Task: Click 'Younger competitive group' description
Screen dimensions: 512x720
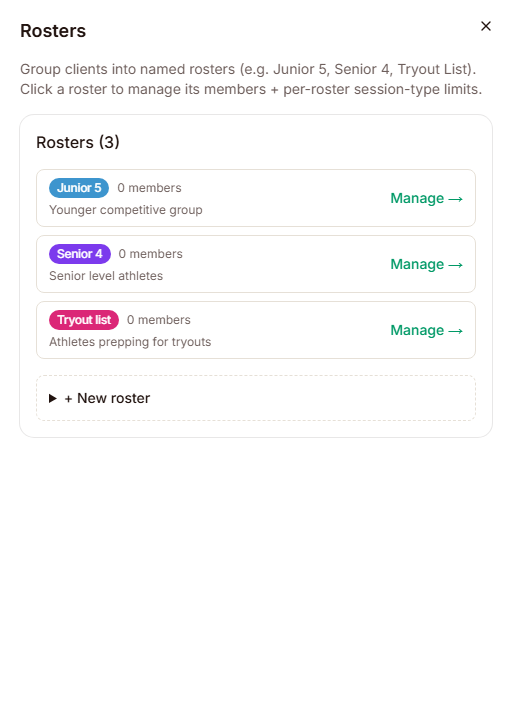Action: pos(126,210)
